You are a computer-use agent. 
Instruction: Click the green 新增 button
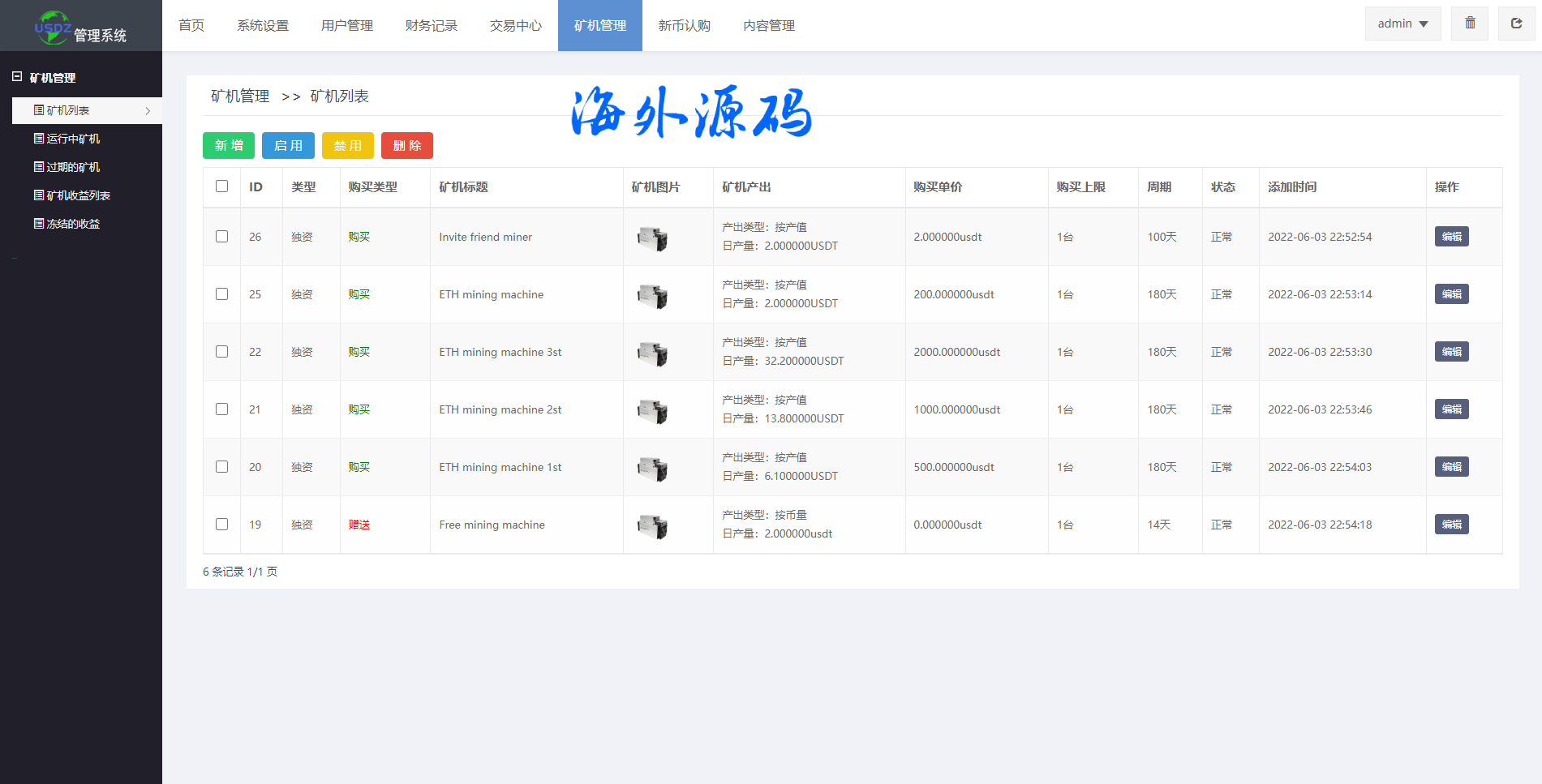[x=229, y=146]
